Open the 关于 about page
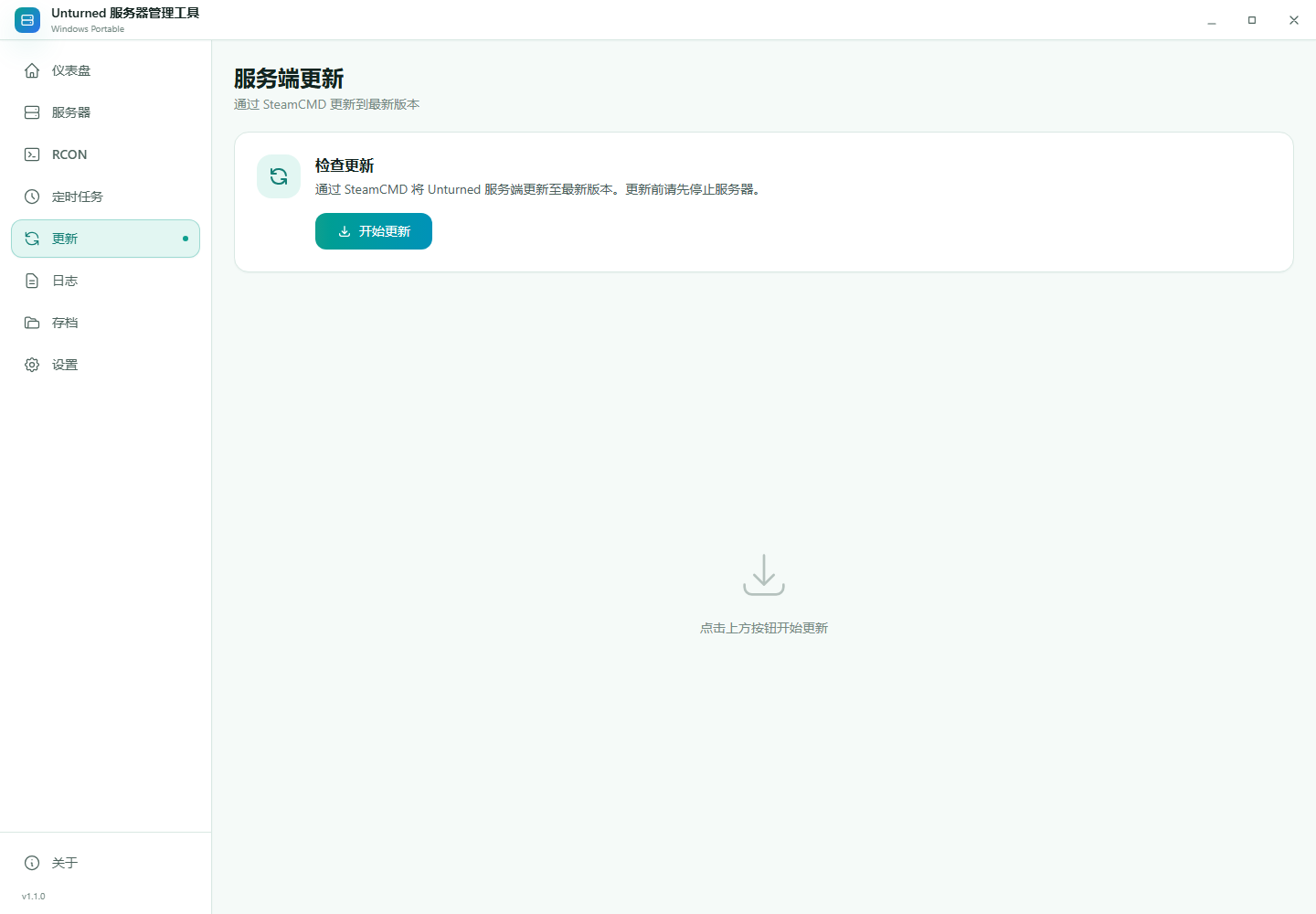The image size is (1316, 914). 105,863
